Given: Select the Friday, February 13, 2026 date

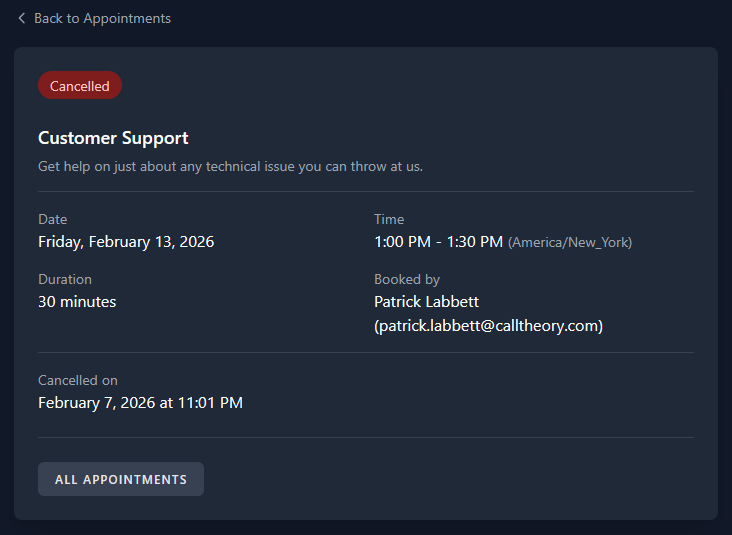Looking at the screenshot, I should coord(126,241).
